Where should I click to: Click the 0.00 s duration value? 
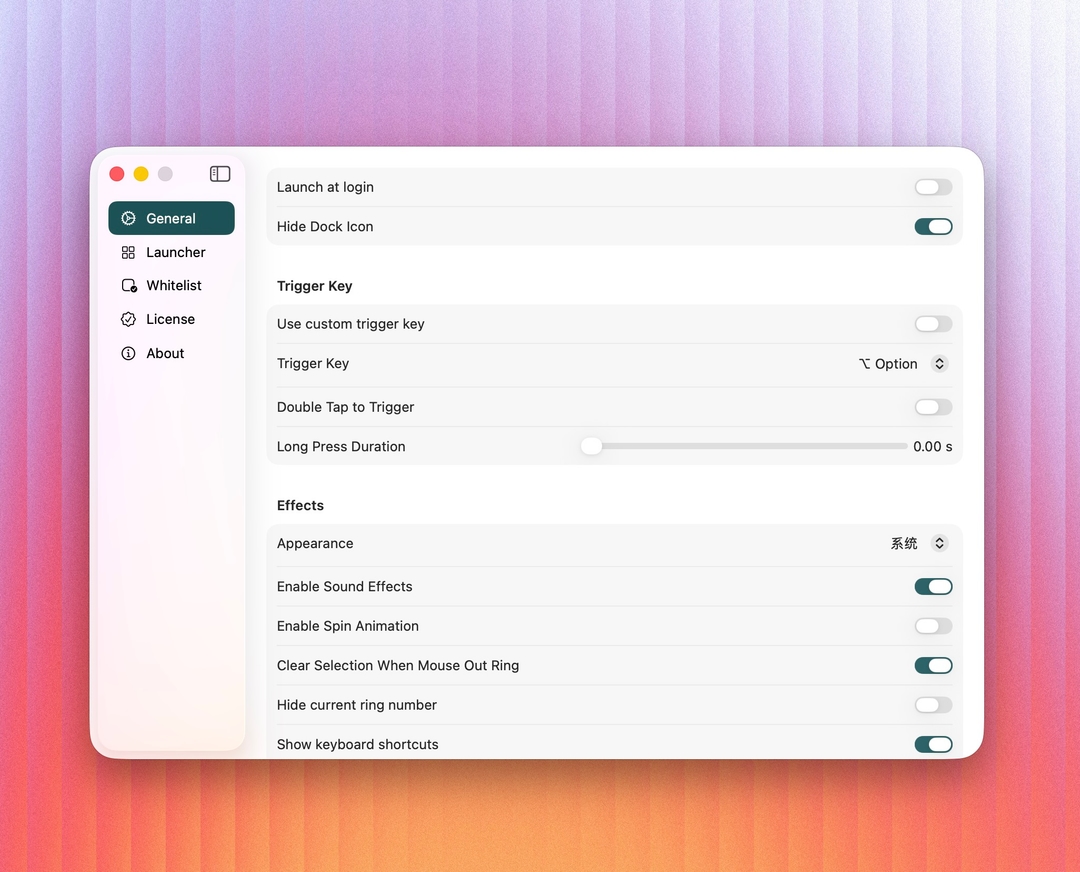(x=932, y=446)
